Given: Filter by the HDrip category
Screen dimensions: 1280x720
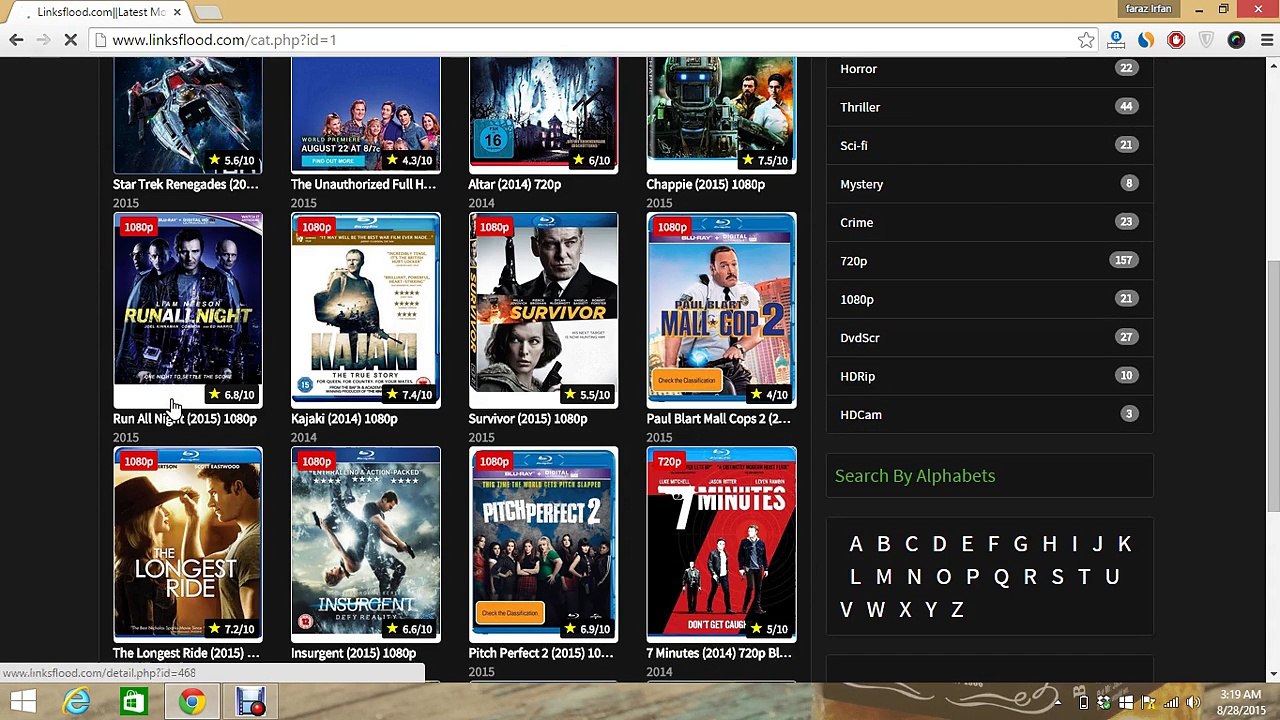Looking at the screenshot, I should tap(990, 376).
